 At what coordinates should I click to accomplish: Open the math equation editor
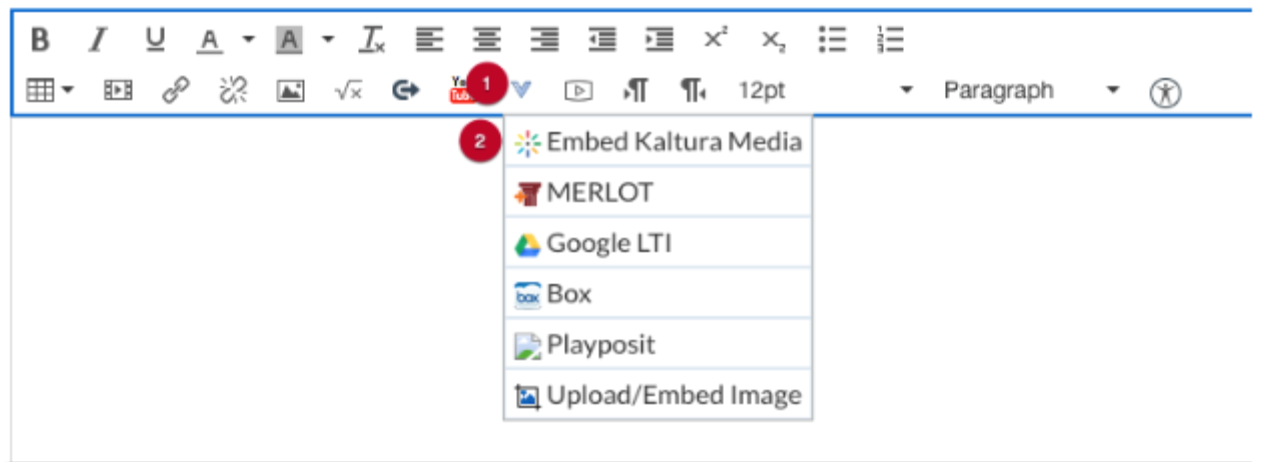point(347,91)
